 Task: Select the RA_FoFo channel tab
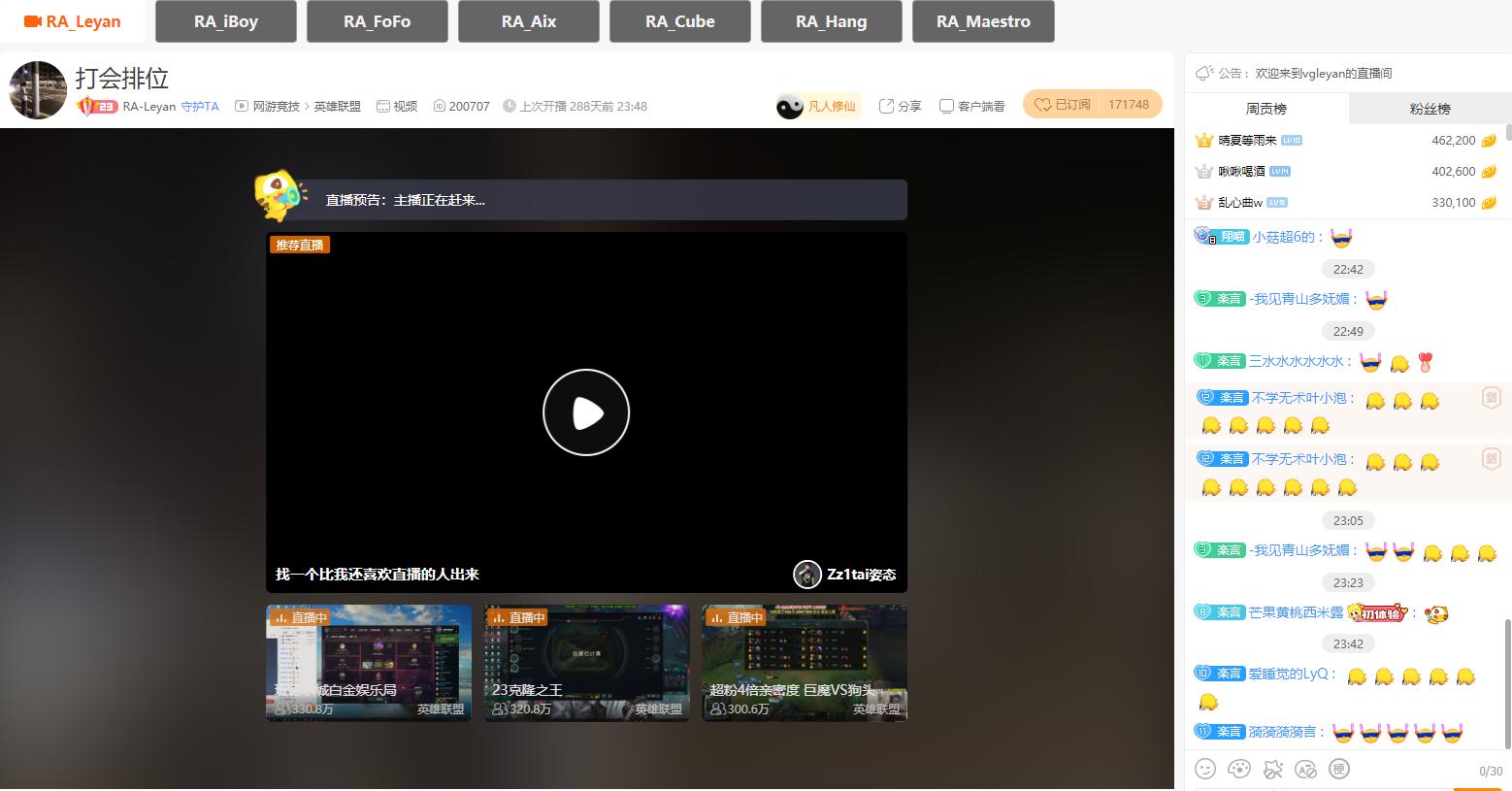point(377,20)
